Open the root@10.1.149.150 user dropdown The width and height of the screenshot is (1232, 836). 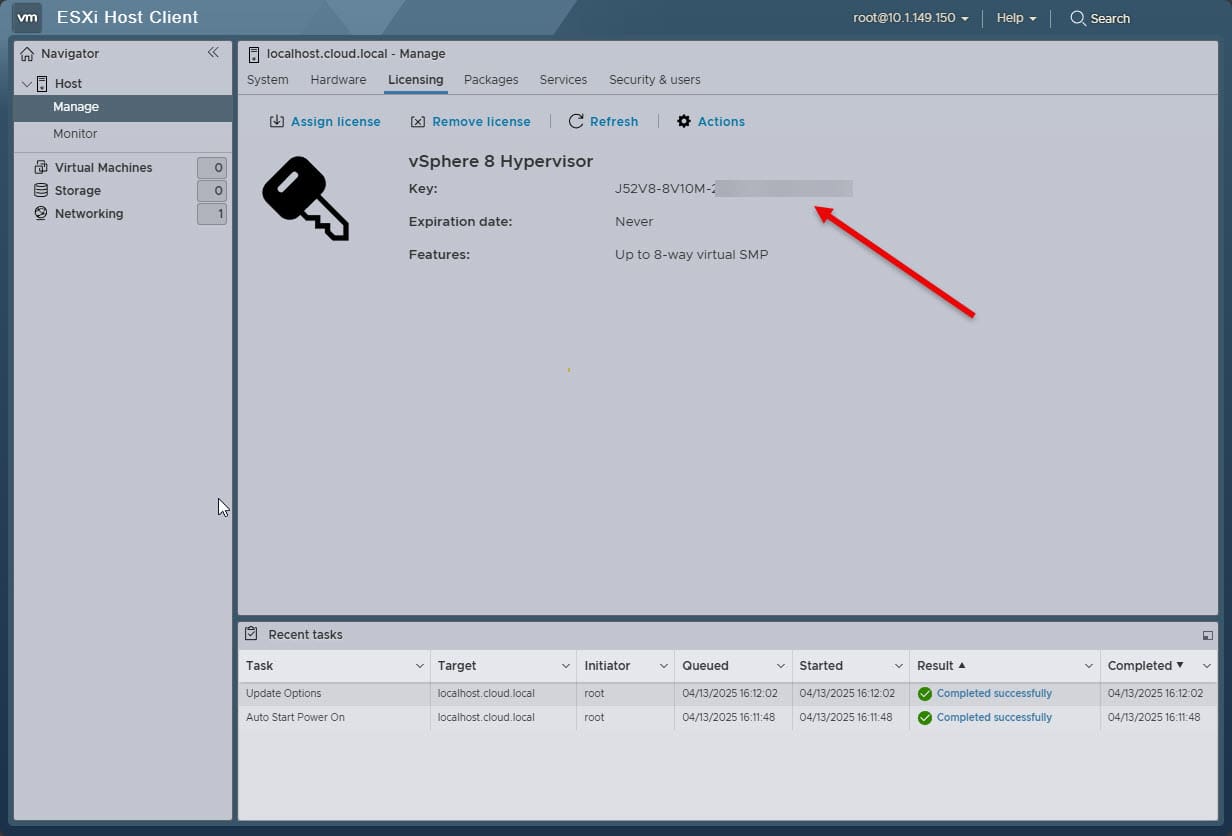(911, 18)
